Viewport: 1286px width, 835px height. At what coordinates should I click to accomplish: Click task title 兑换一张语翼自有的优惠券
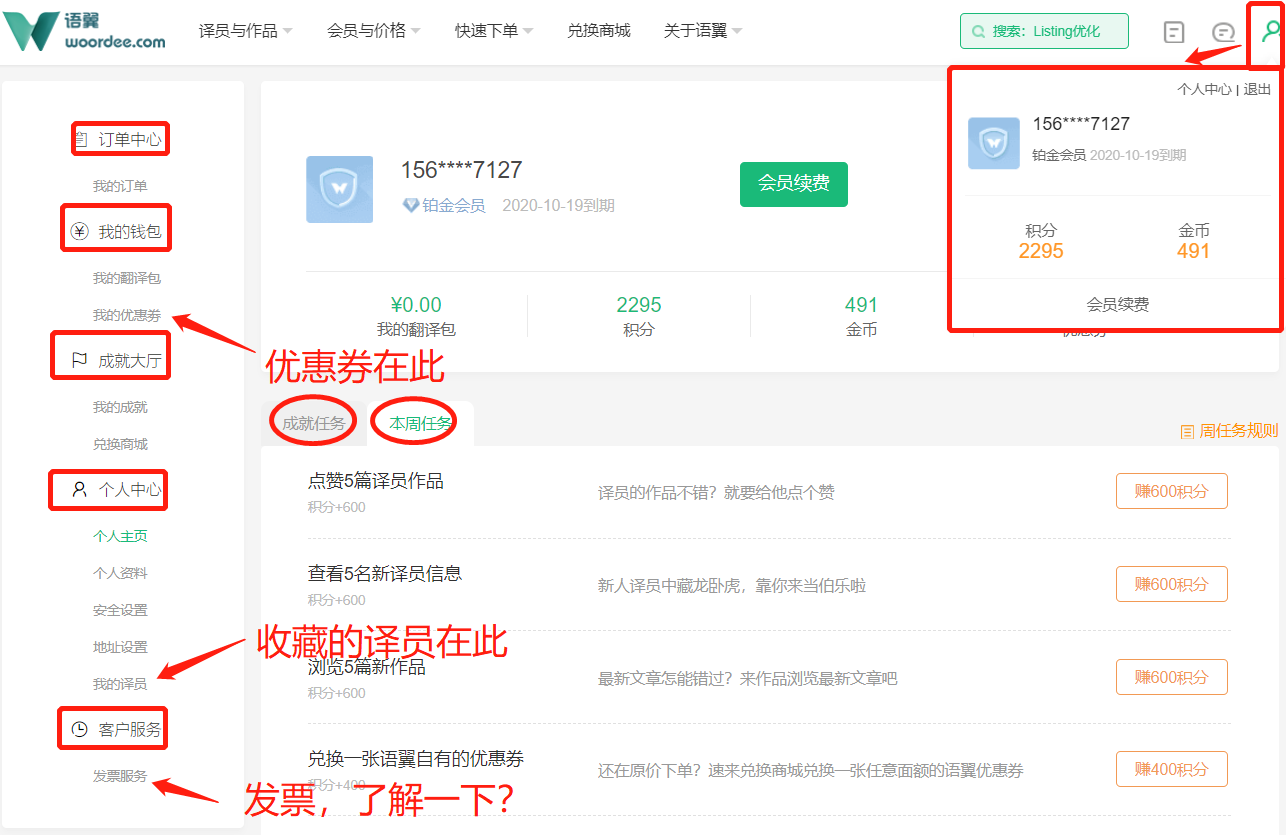pos(416,759)
